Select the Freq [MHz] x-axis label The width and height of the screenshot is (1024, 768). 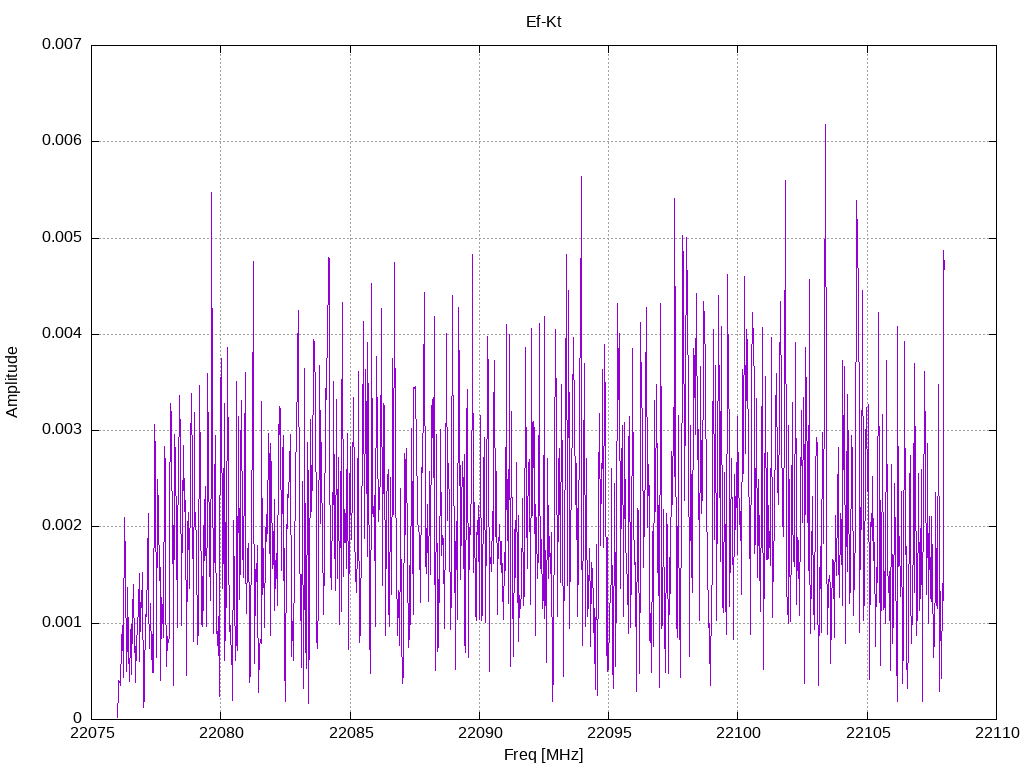coord(543,755)
